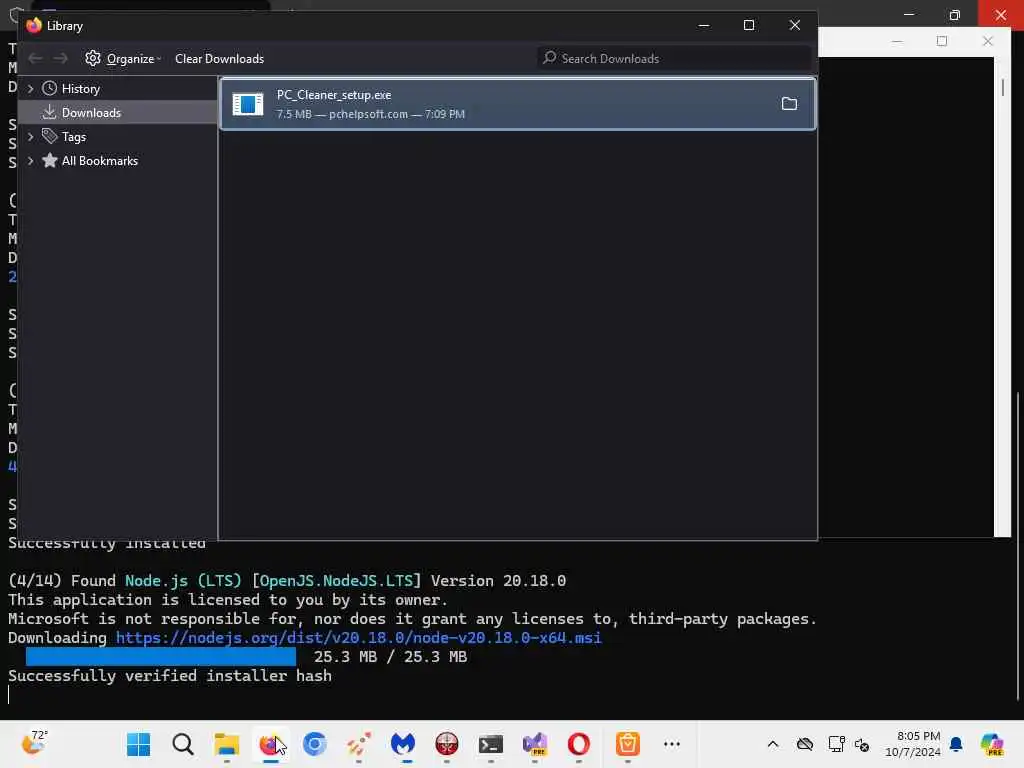Show more taskbar apps via ellipsis

tap(671, 744)
